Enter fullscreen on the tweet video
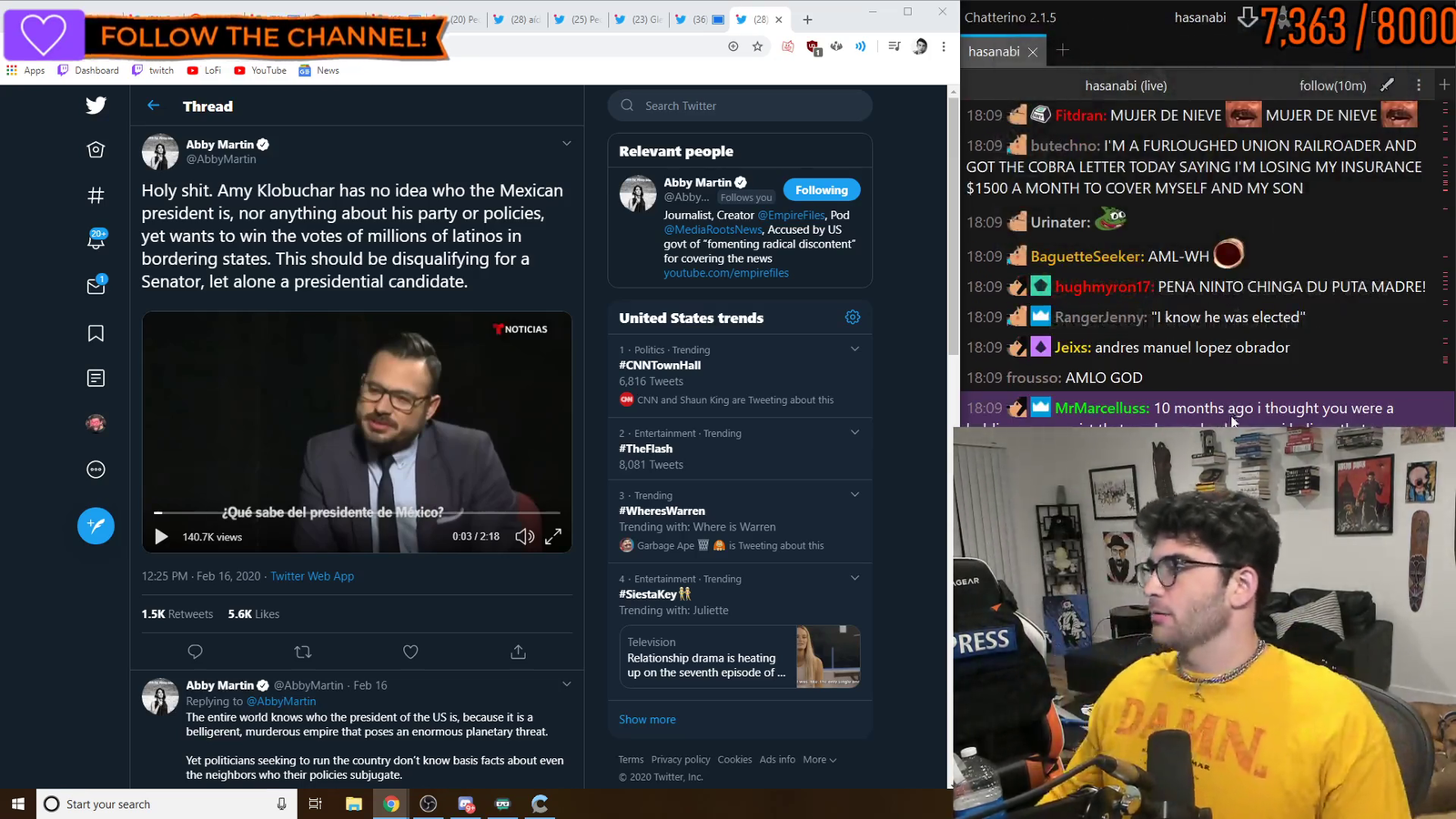This screenshot has width=1456, height=819. (553, 537)
